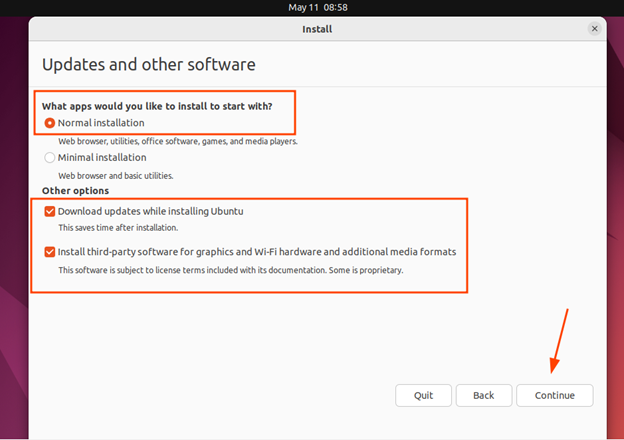Close the Install window with X icon
This screenshot has height=440, width=624.
[595, 29]
